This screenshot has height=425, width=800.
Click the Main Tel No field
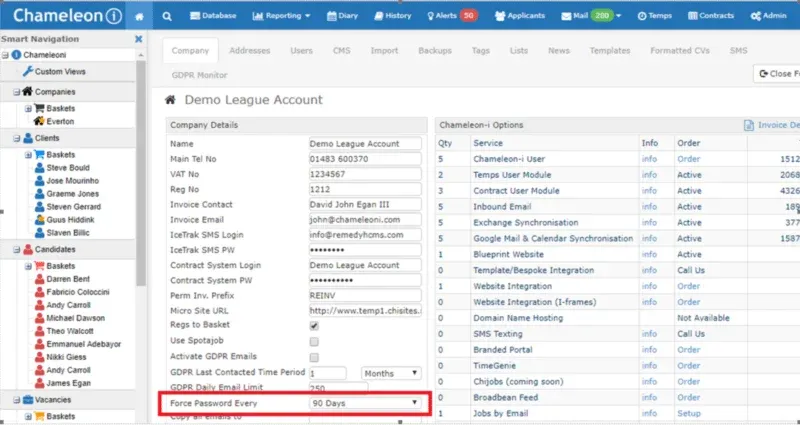(x=365, y=158)
